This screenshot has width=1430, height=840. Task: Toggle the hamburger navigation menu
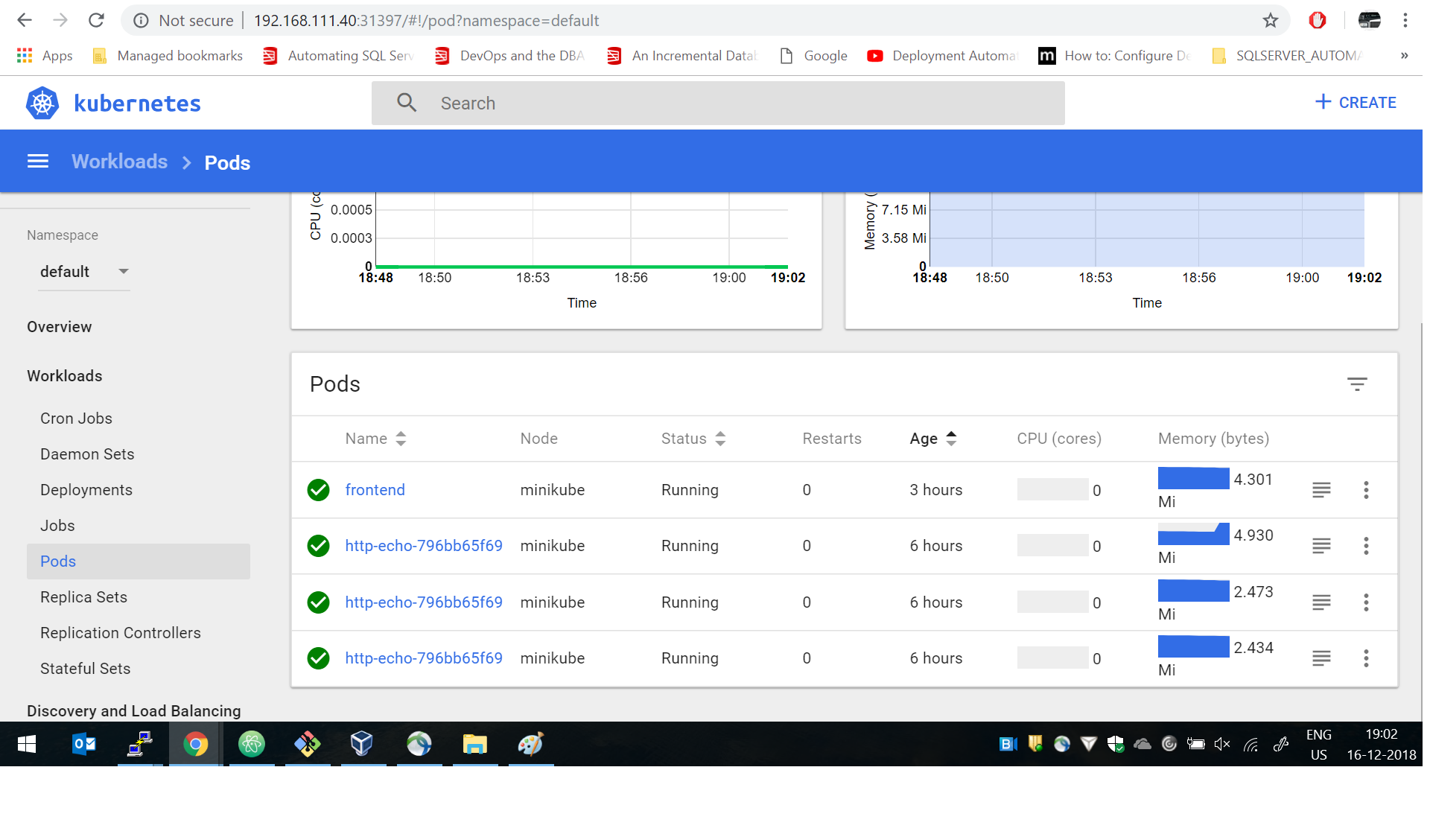pyautogui.click(x=38, y=162)
